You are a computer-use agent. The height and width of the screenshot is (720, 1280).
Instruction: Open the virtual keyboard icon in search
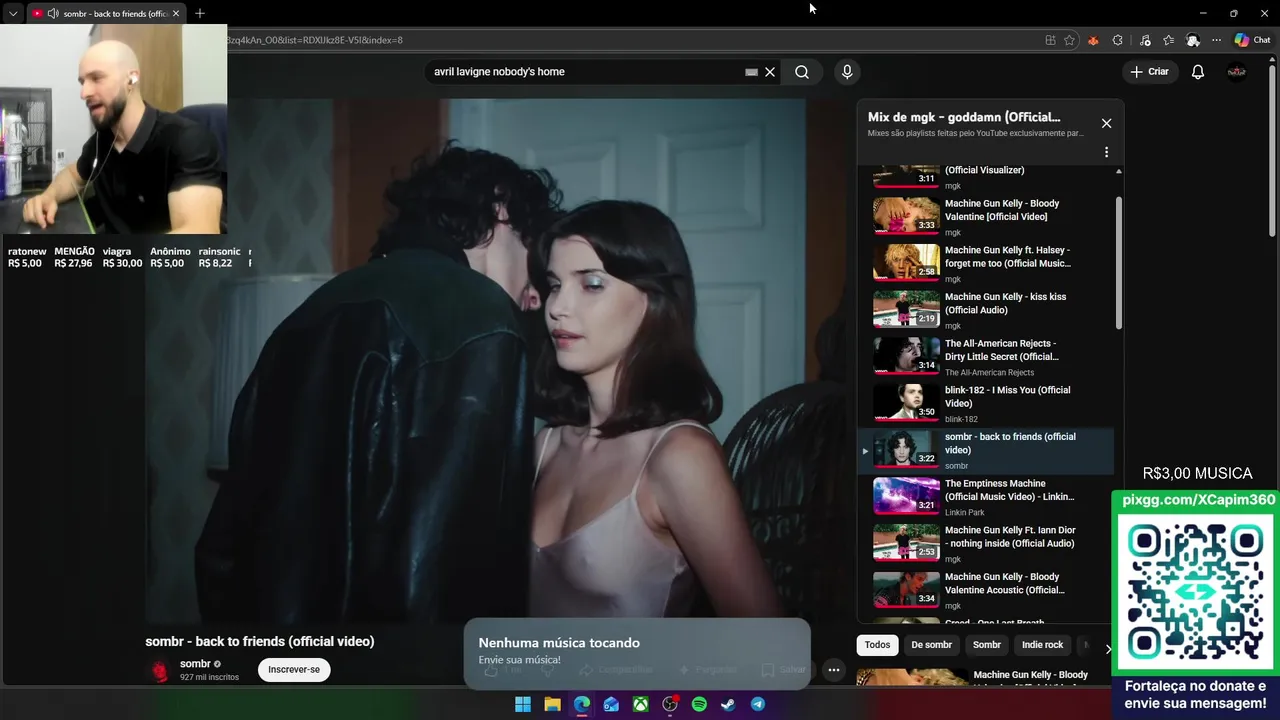point(751,72)
